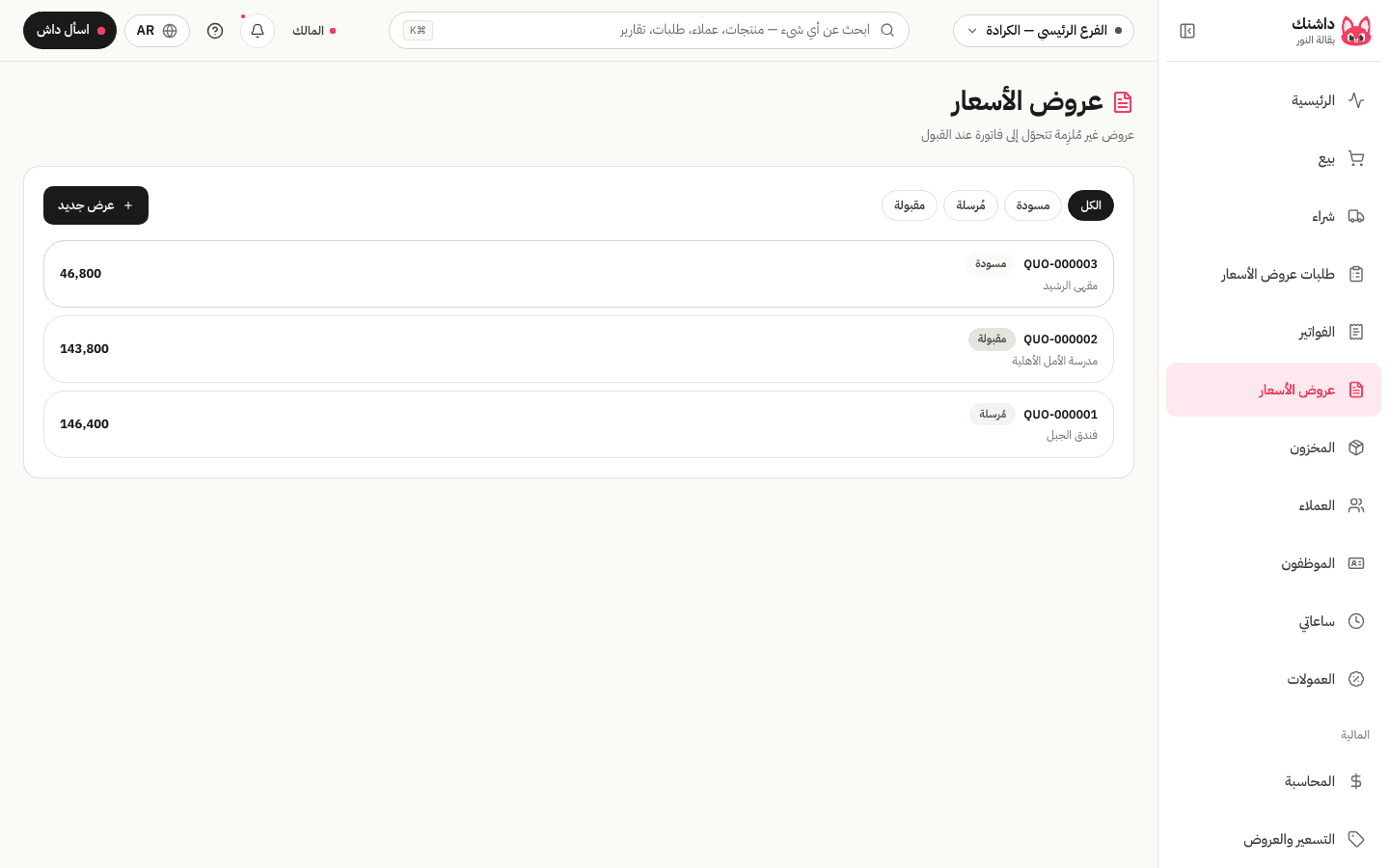Click the ساعاتي clock icon
The width and height of the screenshot is (1389, 868).
(1356, 621)
